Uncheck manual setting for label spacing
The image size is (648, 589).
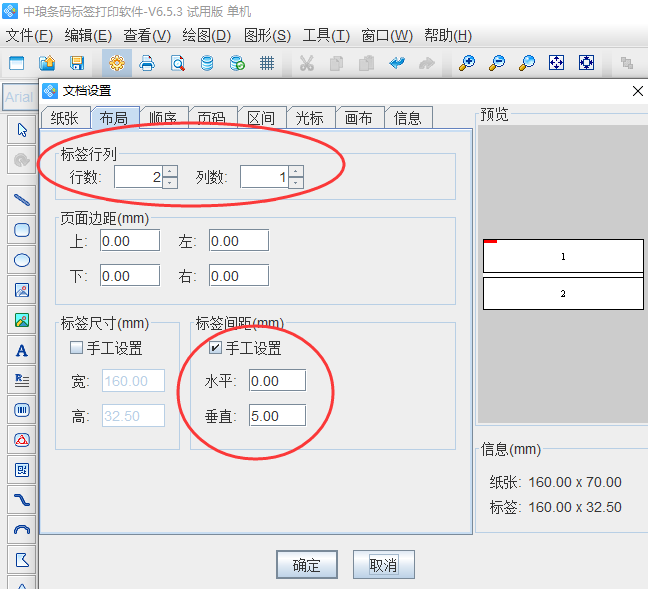[215, 349]
